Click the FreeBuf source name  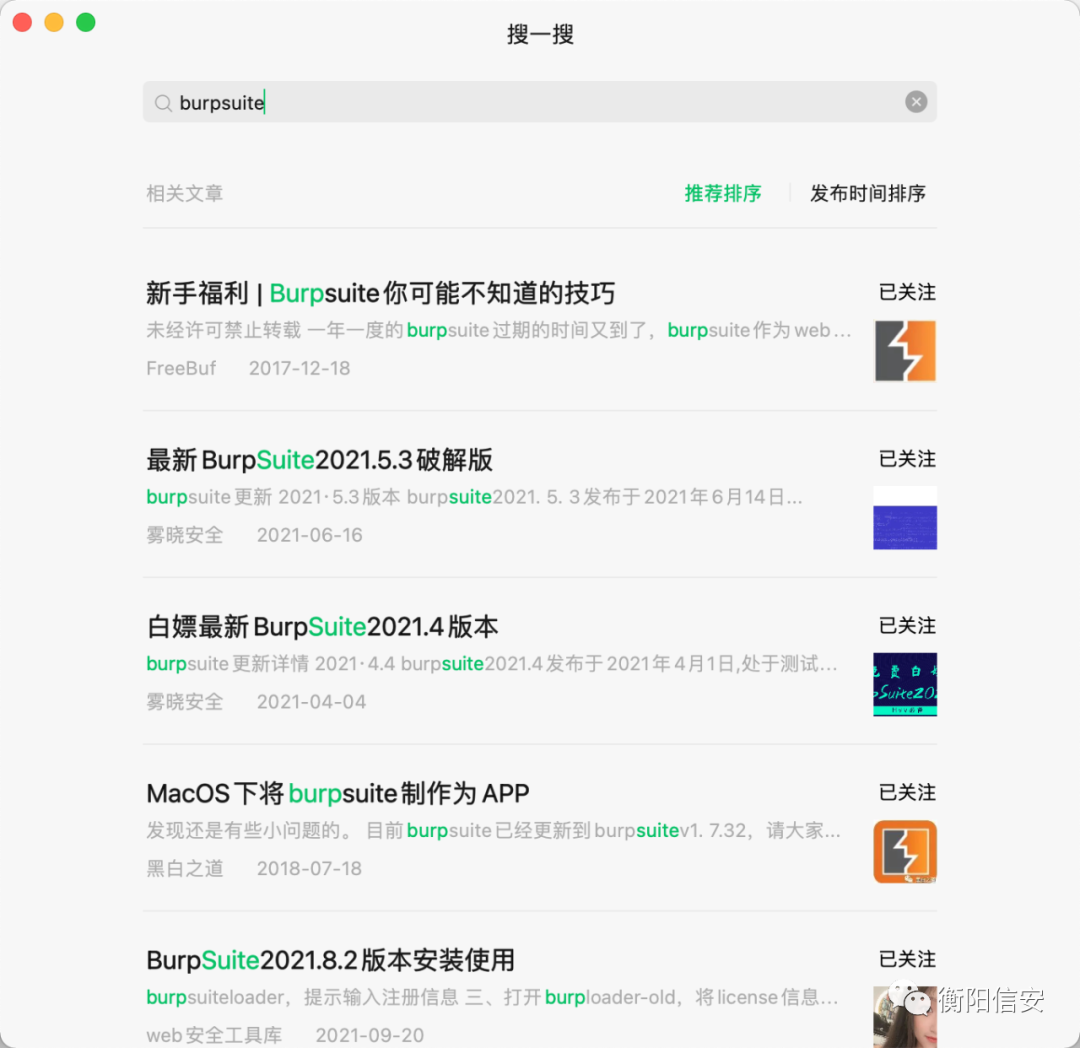[x=181, y=368]
